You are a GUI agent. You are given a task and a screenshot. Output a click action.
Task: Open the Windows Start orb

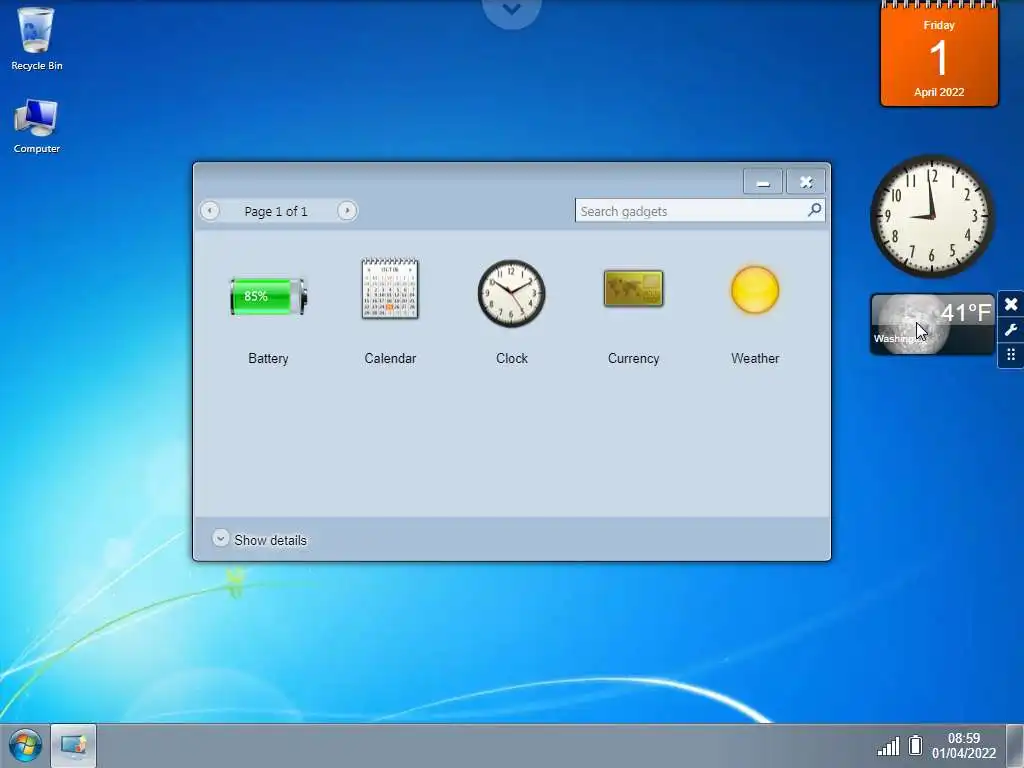click(25, 746)
